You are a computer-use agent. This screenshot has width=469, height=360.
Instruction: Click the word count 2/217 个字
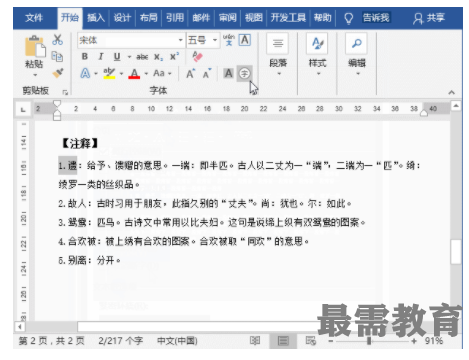[x=121, y=341]
